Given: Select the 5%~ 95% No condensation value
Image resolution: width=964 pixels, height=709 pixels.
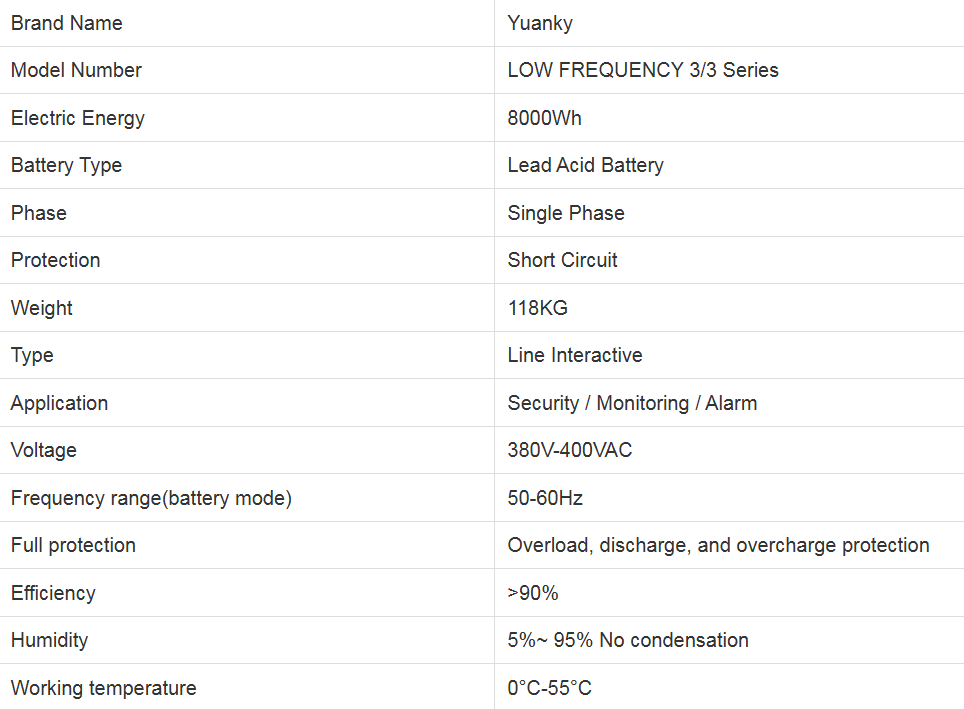Looking at the screenshot, I should tap(628, 640).
